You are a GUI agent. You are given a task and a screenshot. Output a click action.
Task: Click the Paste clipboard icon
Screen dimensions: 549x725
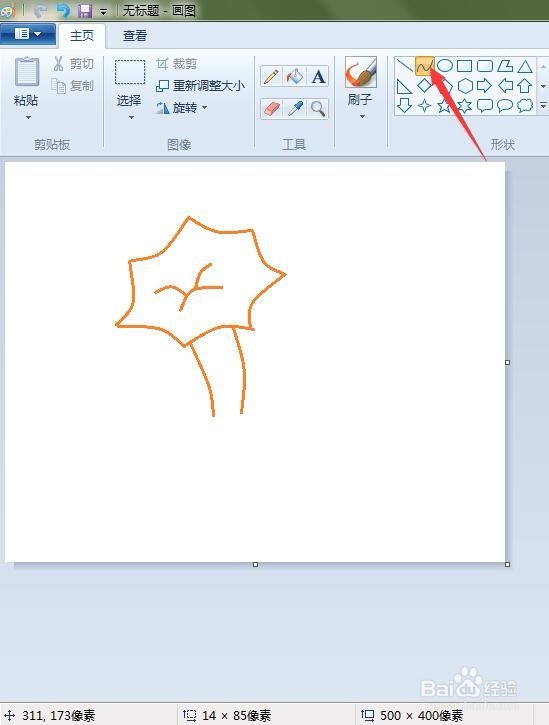(x=27, y=72)
